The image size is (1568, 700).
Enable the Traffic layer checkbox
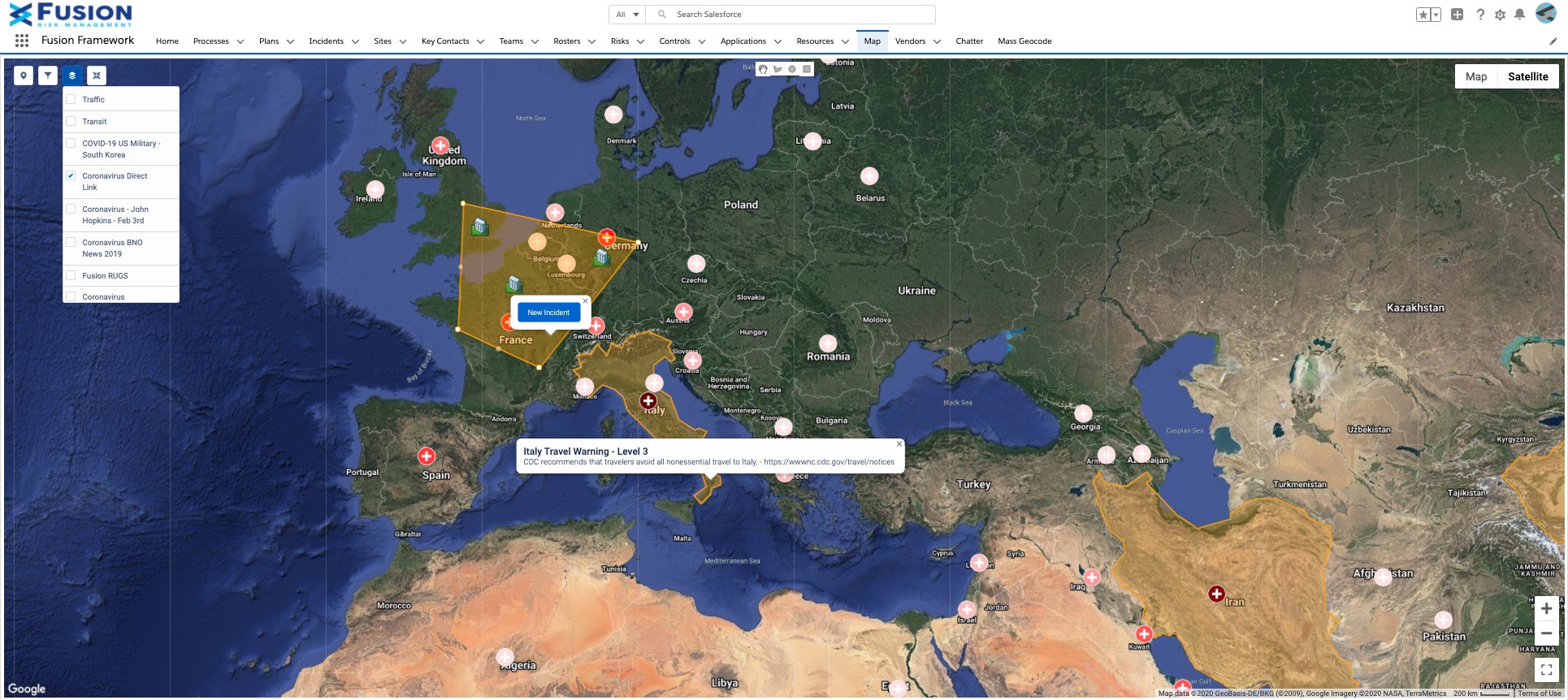coord(71,99)
